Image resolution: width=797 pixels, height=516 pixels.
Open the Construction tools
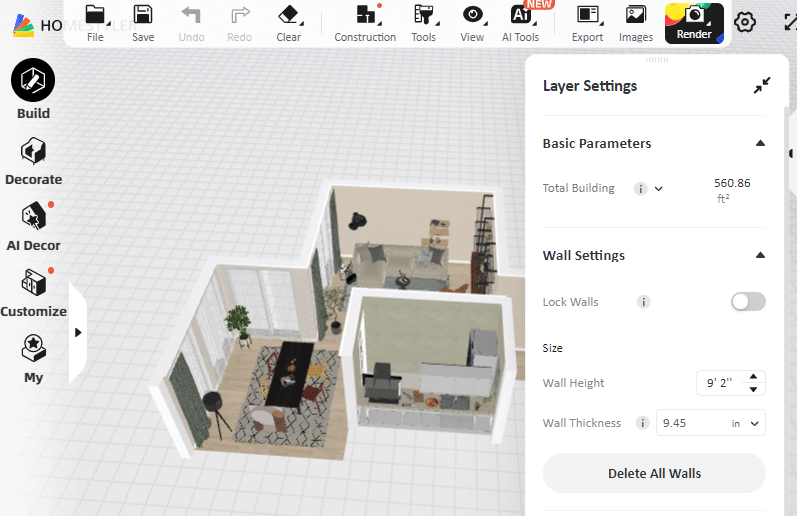(365, 22)
